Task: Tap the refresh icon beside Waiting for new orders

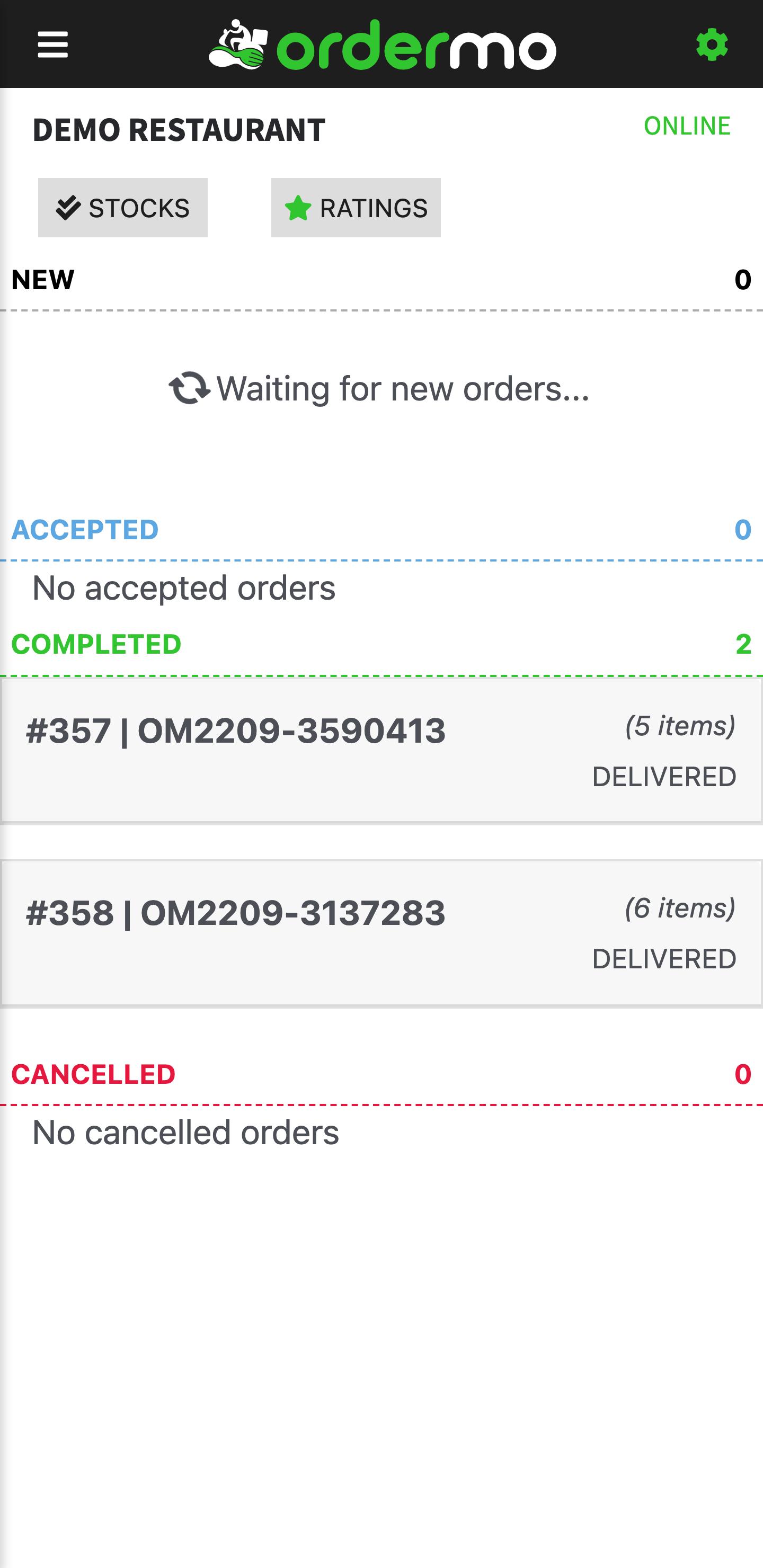Action: click(x=189, y=388)
